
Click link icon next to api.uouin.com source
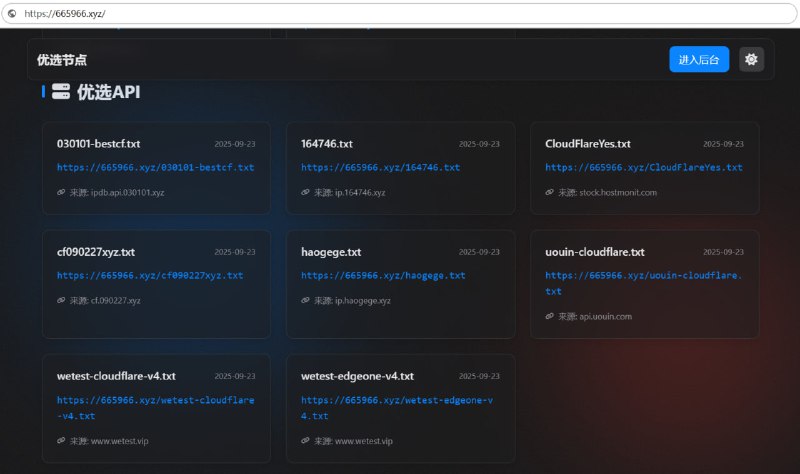550,316
